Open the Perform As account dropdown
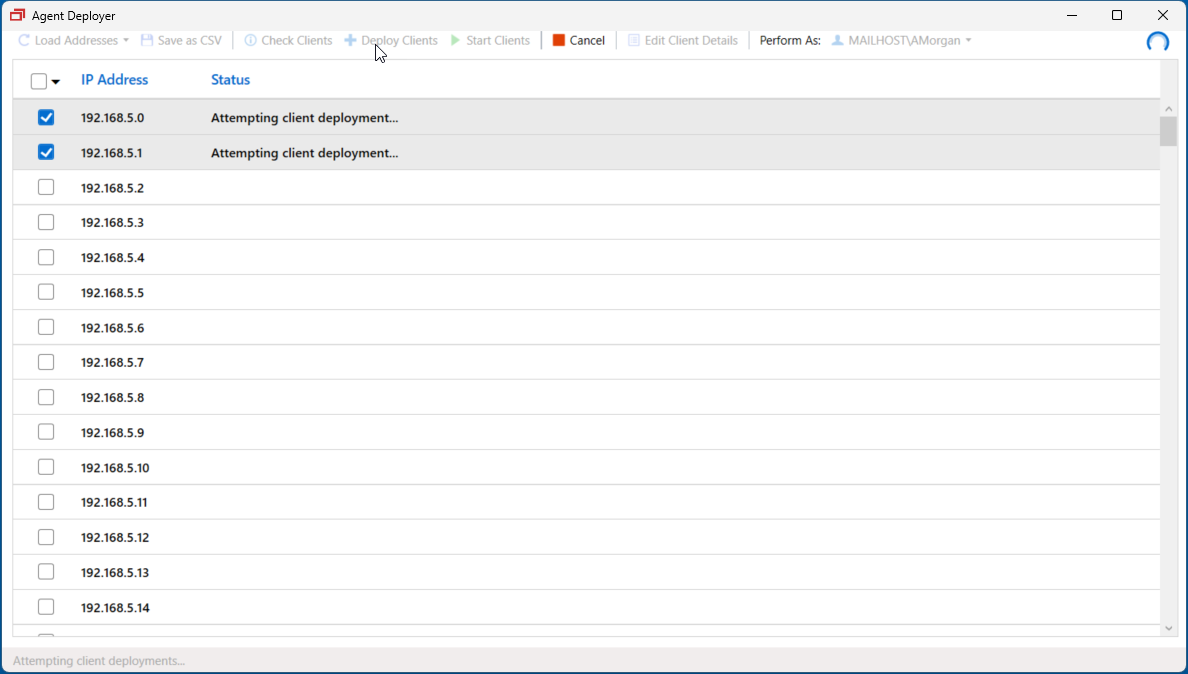 (968, 40)
